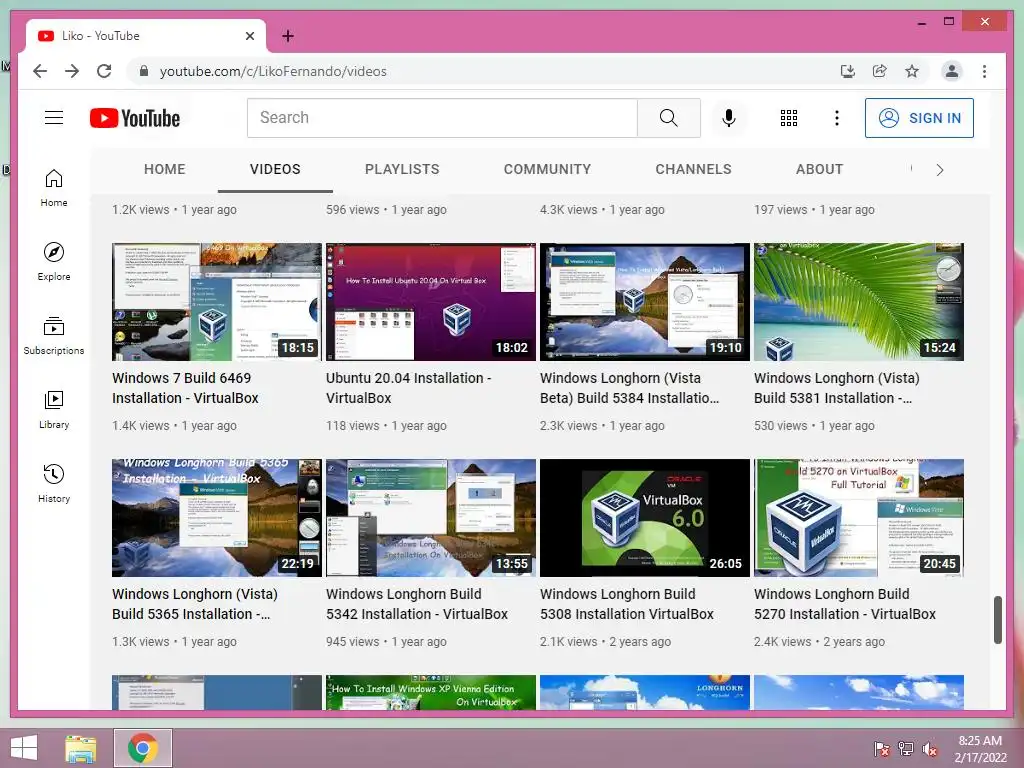This screenshot has height=768, width=1024.
Task: Open Subscriptions in the sidebar
Action: tap(54, 336)
